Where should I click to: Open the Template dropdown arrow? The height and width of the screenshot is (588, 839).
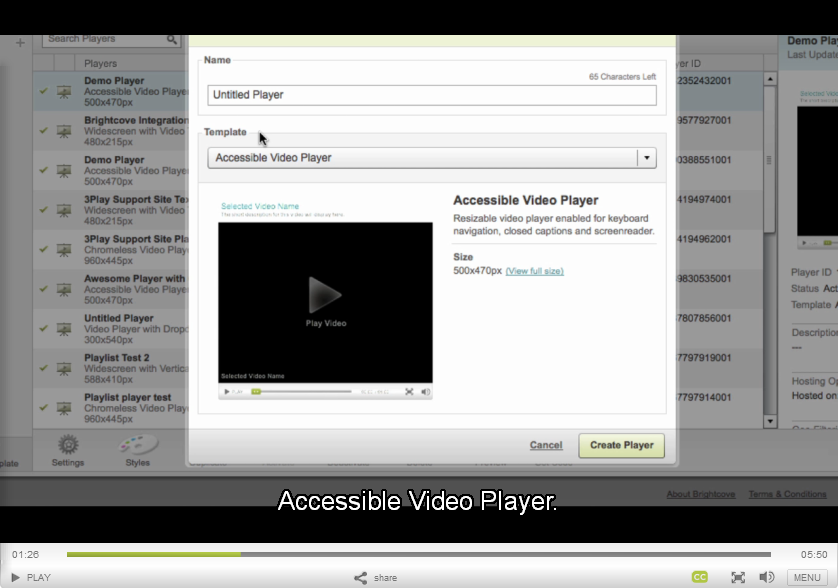coord(647,158)
